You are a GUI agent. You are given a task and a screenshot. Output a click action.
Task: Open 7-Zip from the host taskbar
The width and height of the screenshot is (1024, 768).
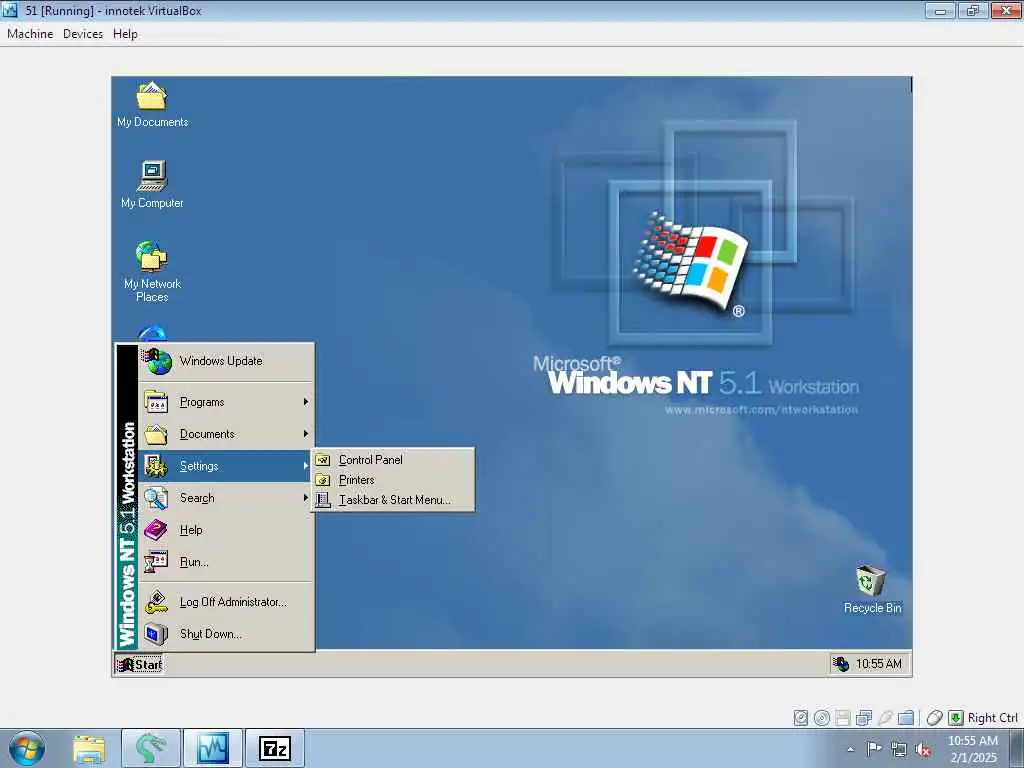pyautogui.click(x=274, y=748)
